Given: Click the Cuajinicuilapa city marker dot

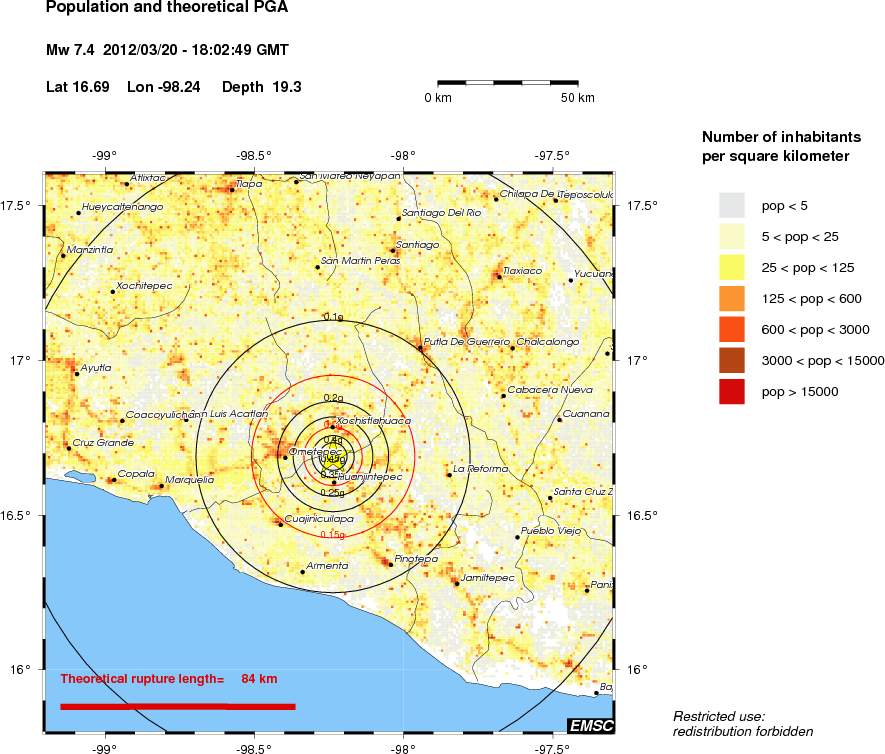Looking at the screenshot, I should click(281, 525).
